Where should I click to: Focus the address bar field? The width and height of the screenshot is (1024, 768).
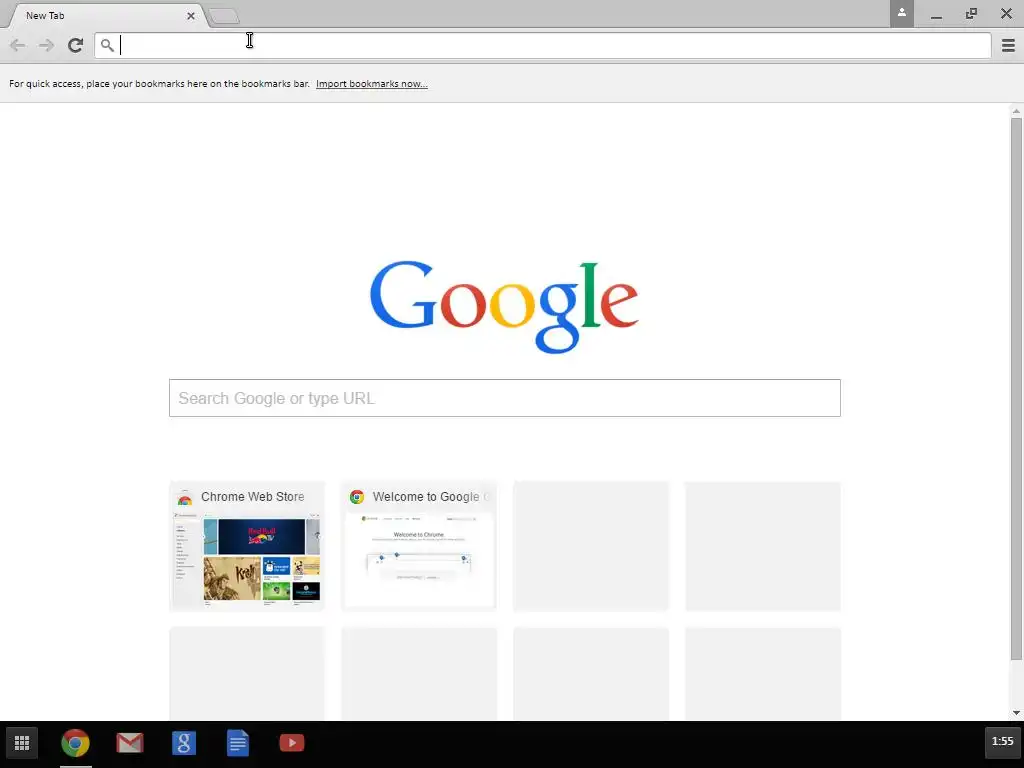pos(543,45)
